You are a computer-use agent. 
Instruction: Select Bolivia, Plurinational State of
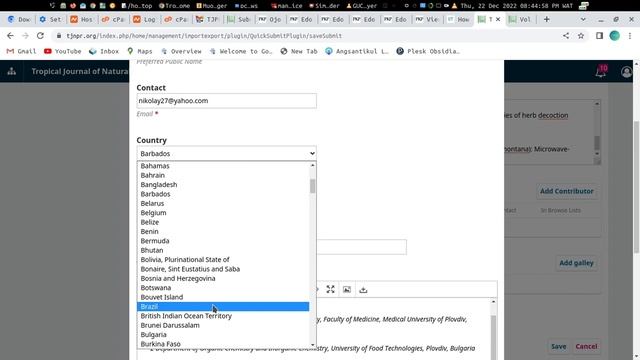[x=223, y=260]
